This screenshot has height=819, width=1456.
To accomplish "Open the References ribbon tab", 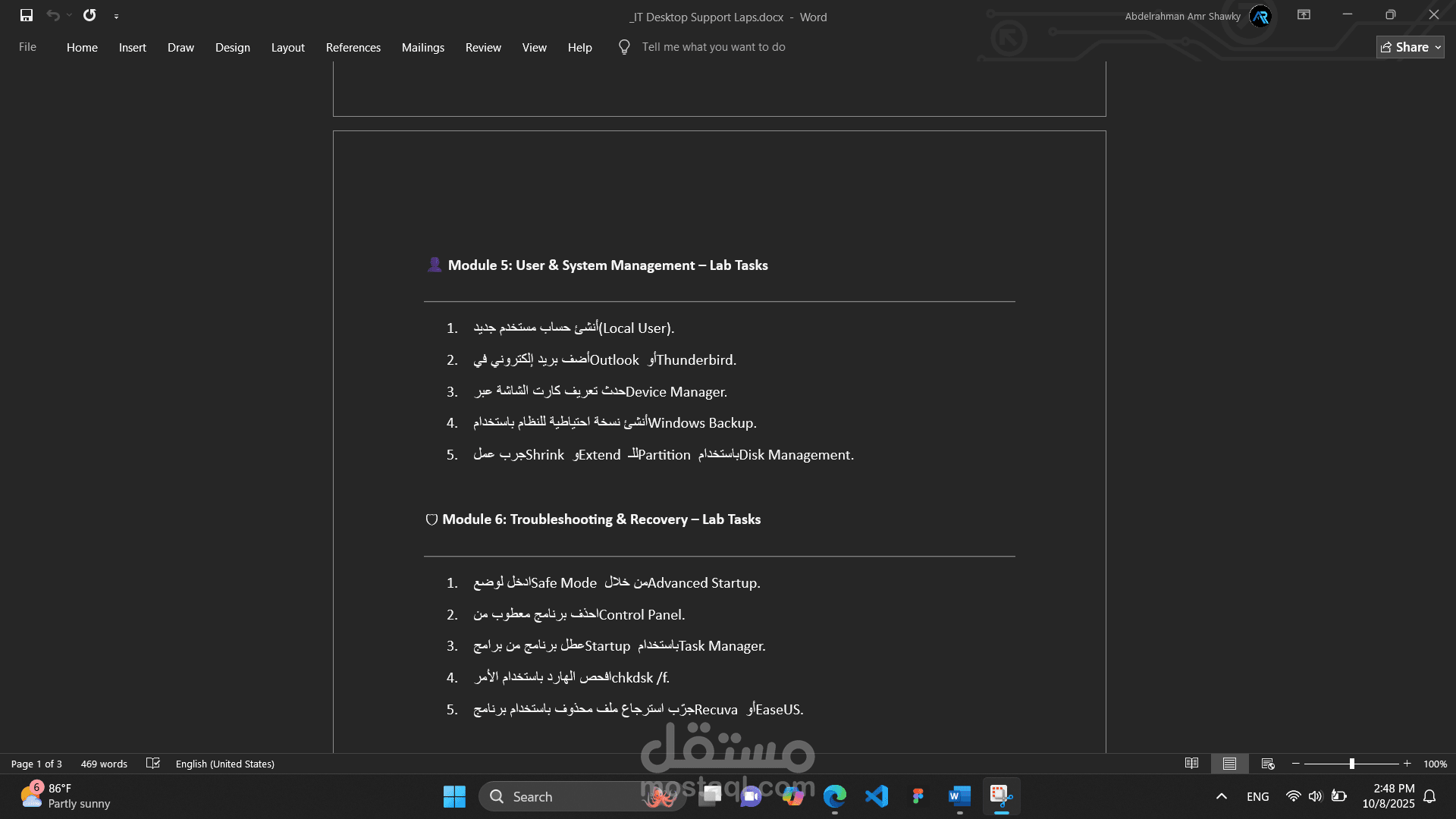I will click(353, 47).
